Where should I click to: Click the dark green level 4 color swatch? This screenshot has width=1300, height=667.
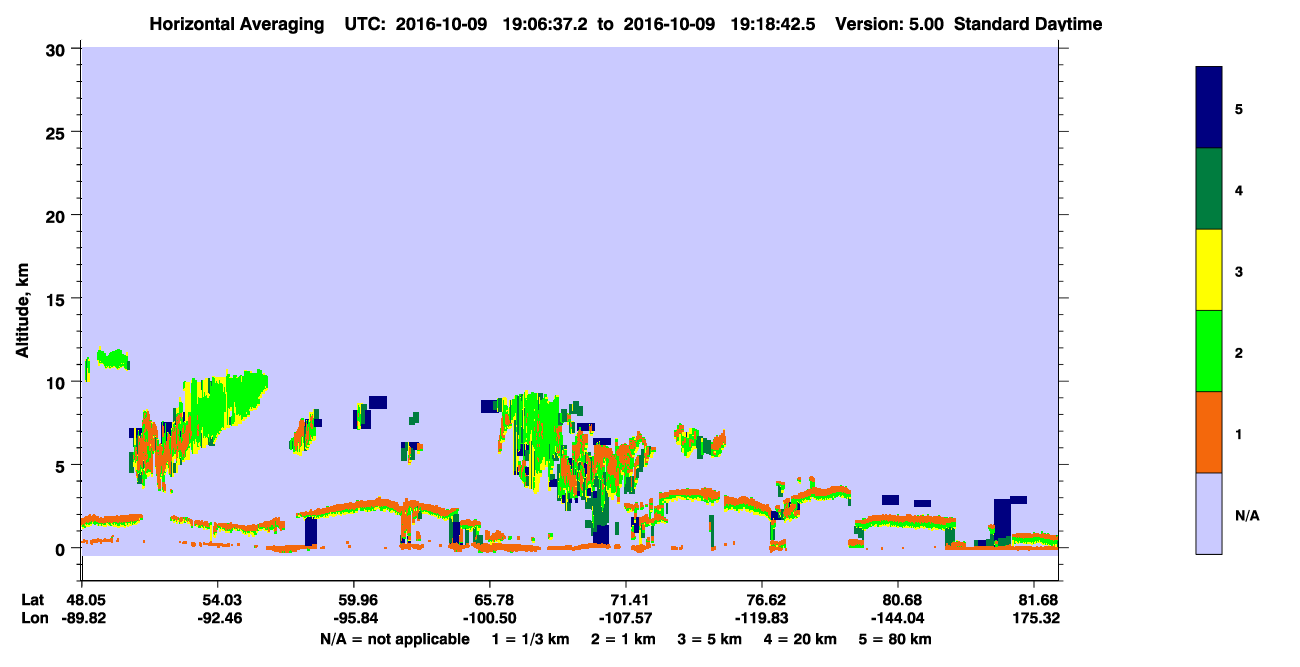pyautogui.click(x=1208, y=189)
